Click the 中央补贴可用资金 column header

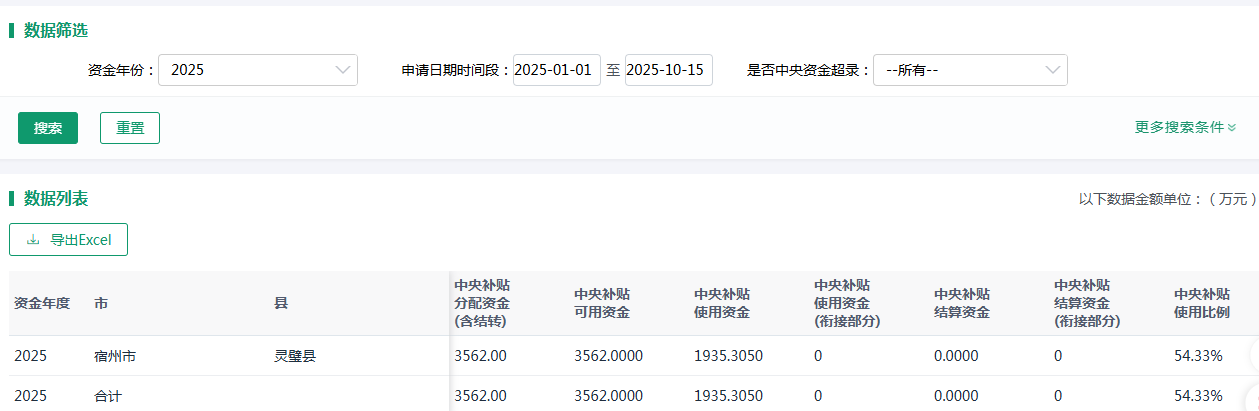click(602, 303)
